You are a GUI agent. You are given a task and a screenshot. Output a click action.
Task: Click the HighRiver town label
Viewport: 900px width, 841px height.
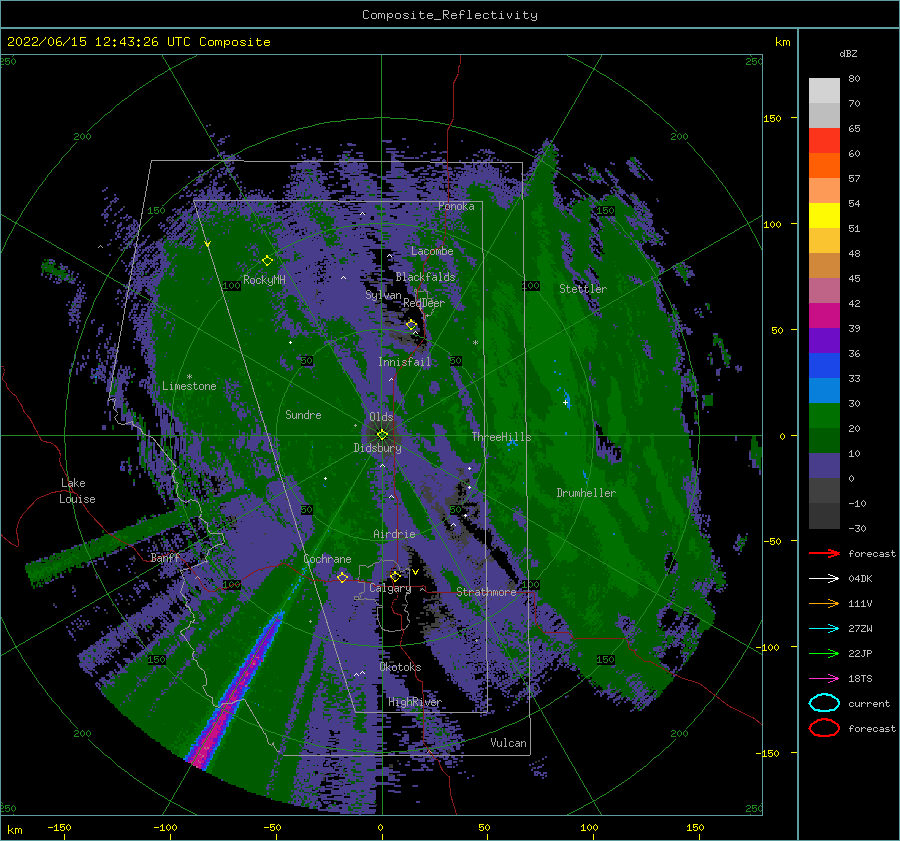click(x=414, y=702)
